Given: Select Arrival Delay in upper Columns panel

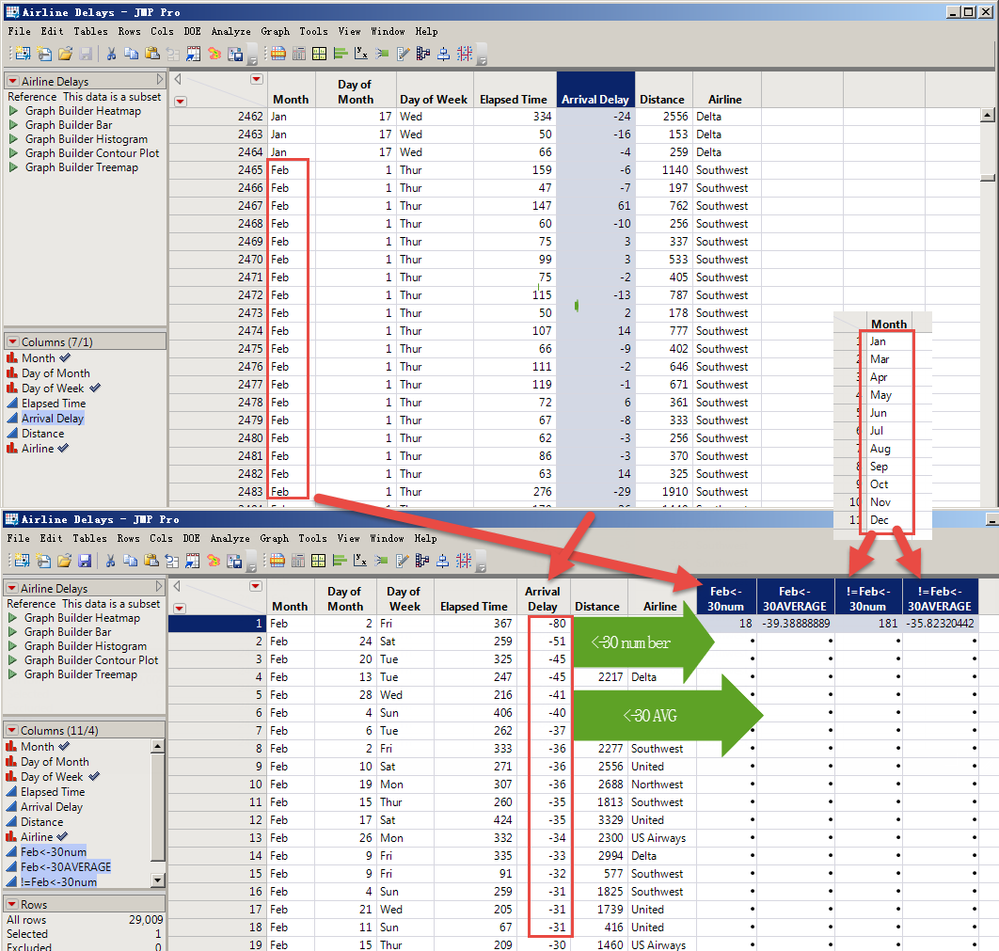Looking at the screenshot, I should click(52, 418).
